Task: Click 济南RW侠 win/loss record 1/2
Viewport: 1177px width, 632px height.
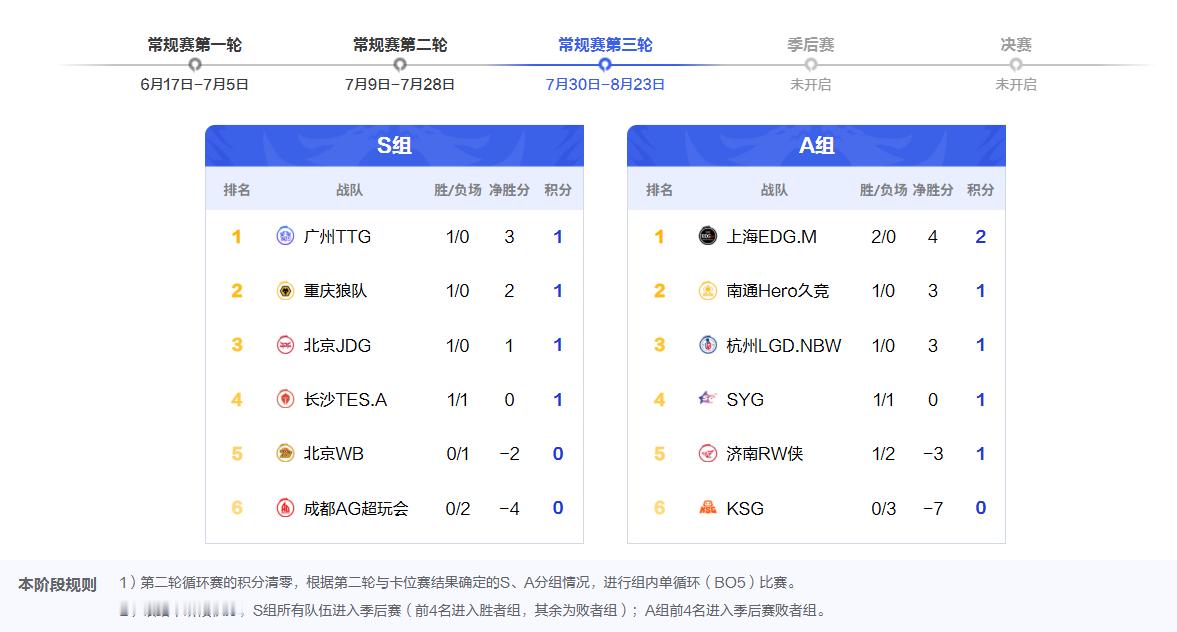Action: tap(884, 453)
